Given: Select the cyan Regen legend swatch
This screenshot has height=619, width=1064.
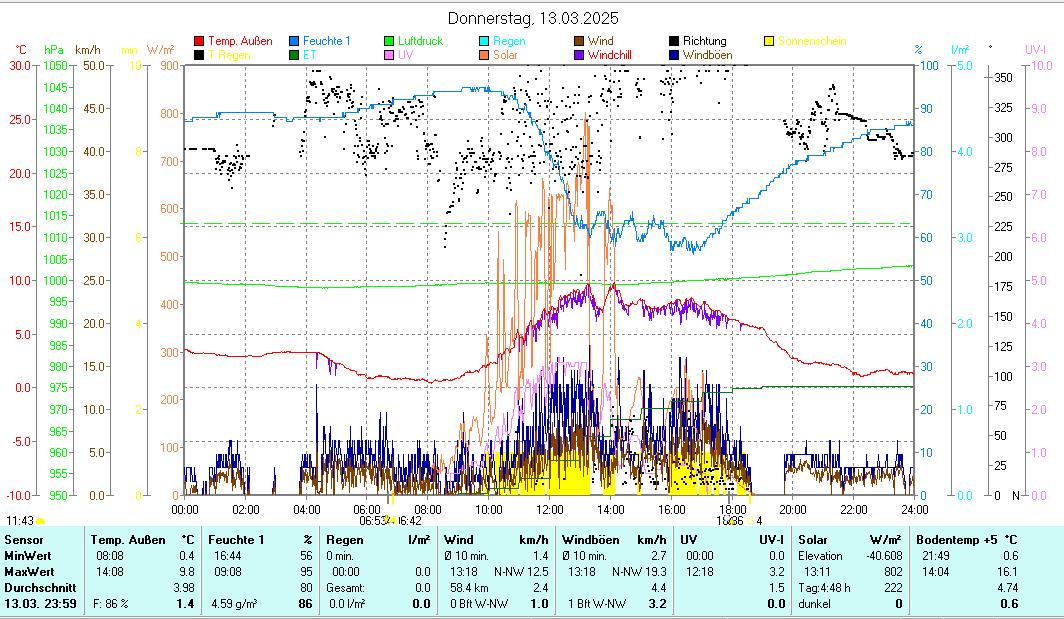Looking at the screenshot, I should click(484, 41).
